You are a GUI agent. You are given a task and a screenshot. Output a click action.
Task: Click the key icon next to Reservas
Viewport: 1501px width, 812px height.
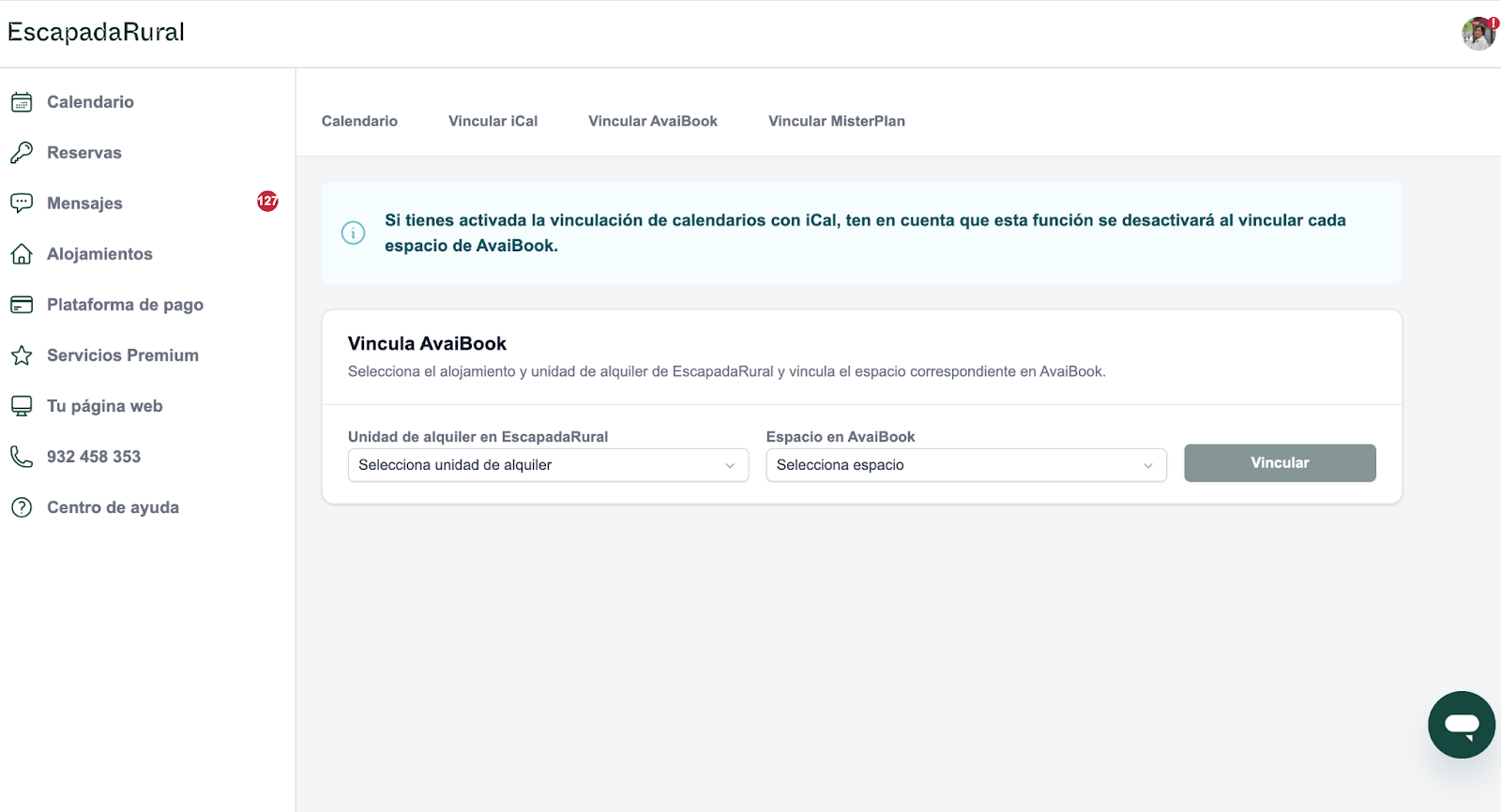22,153
